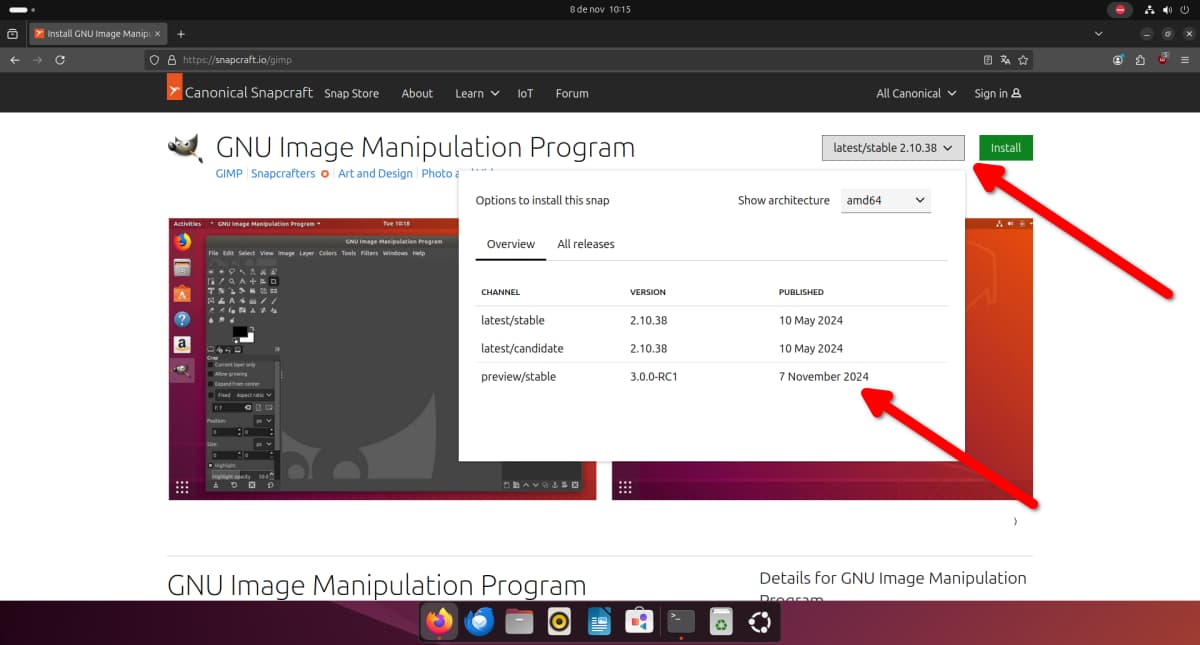Screen dimensions: 1200x645
Task: Open the latest/stable 2.10.38 channel dropdown
Action: 893,148
